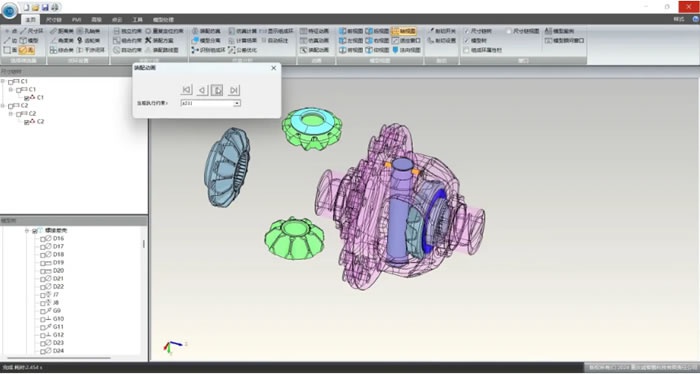
Task: Collapse the 螺旋前壳 node in model tree
Action: (27, 231)
